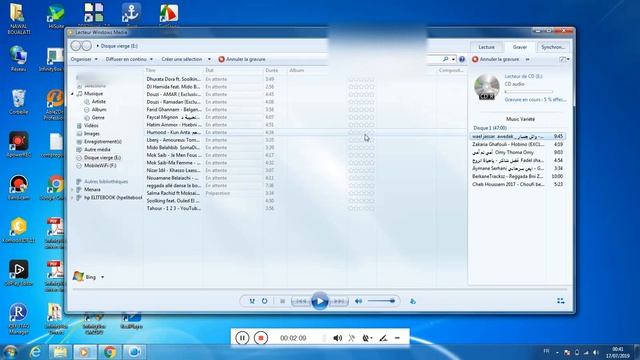Viewport: 640px width, 360px height.
Task: Collapse the Musique tree node
Action: pyautogui.click(x=72, y=94)
